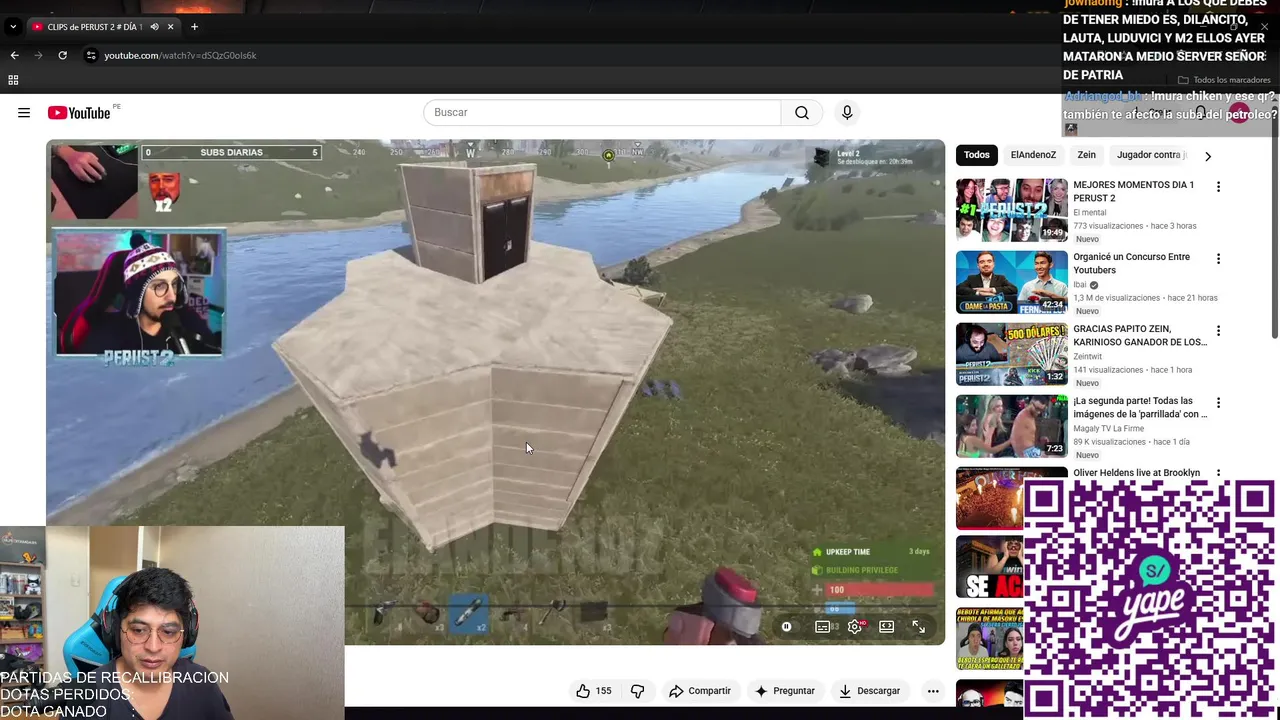Screen dimensions: 1280x720
Task: Open MEJORES MOMENTOS DIA 1 PERUST 2 video
Action: (1133, 192)
